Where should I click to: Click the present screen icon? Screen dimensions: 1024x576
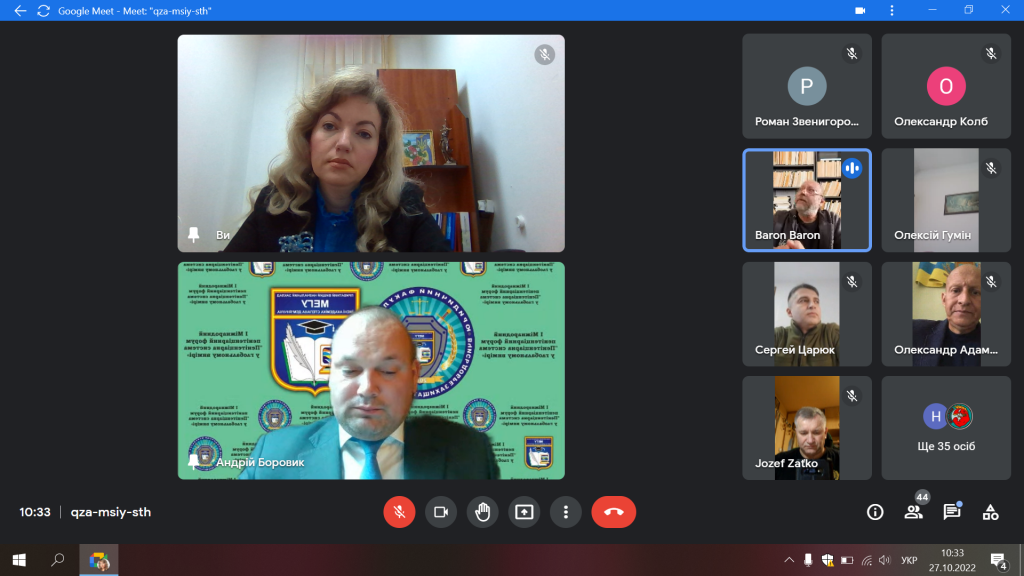[x=524, y=512]
